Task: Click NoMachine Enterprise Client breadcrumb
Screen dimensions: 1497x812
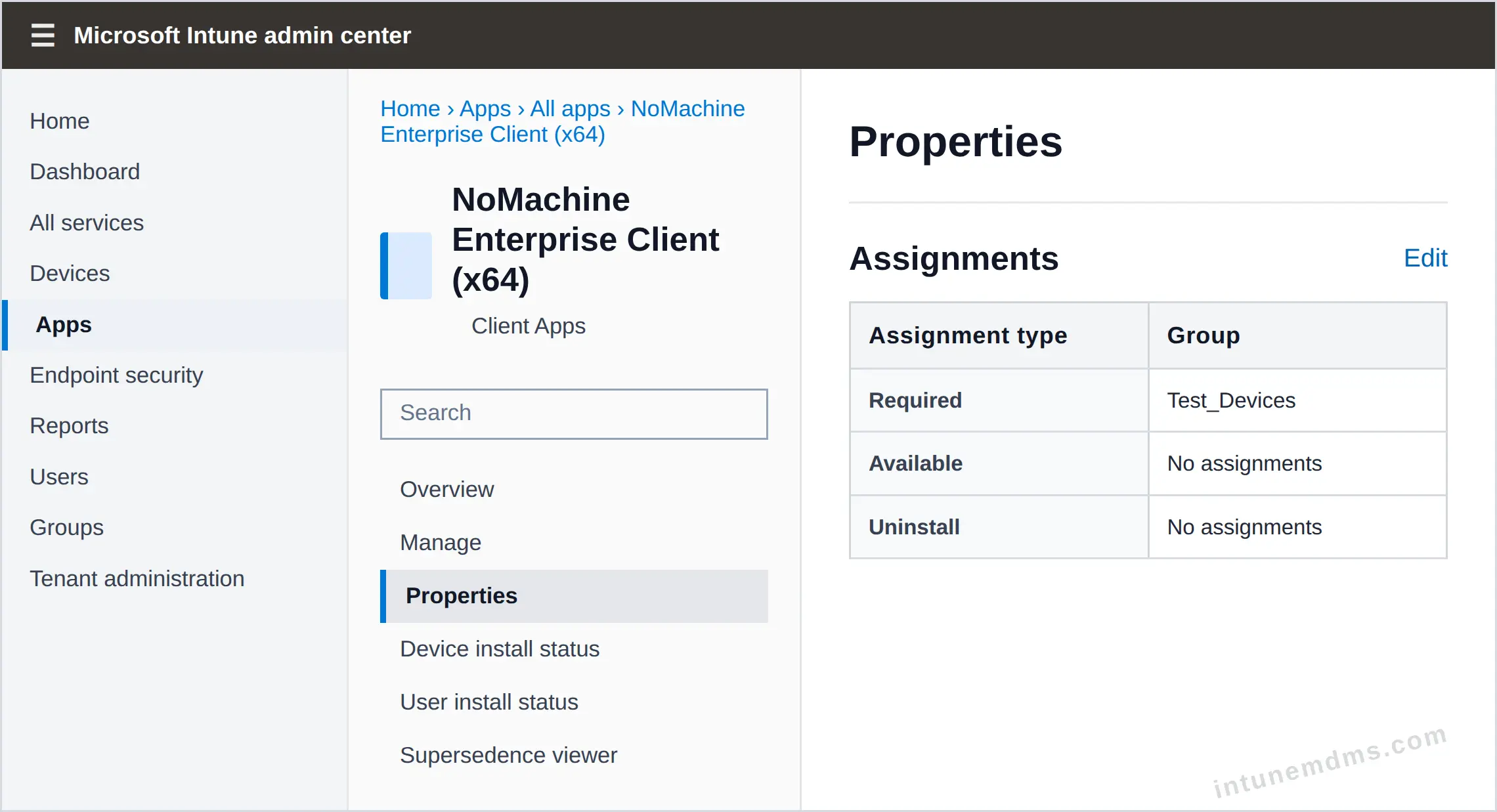Action: click(x=563, y=121)
